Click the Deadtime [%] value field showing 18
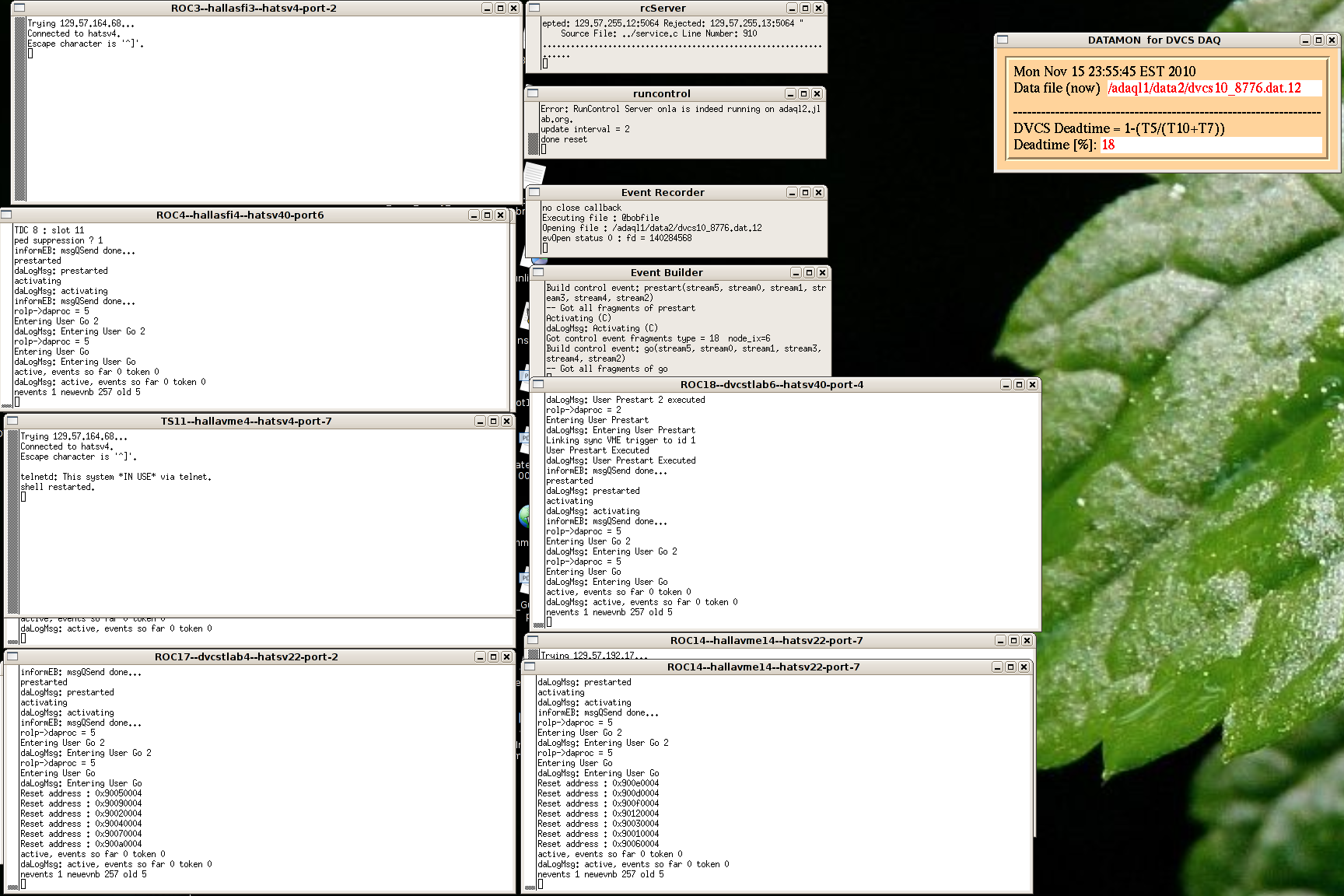The height and width of the screenshot is (896, 1344). 1211,145
